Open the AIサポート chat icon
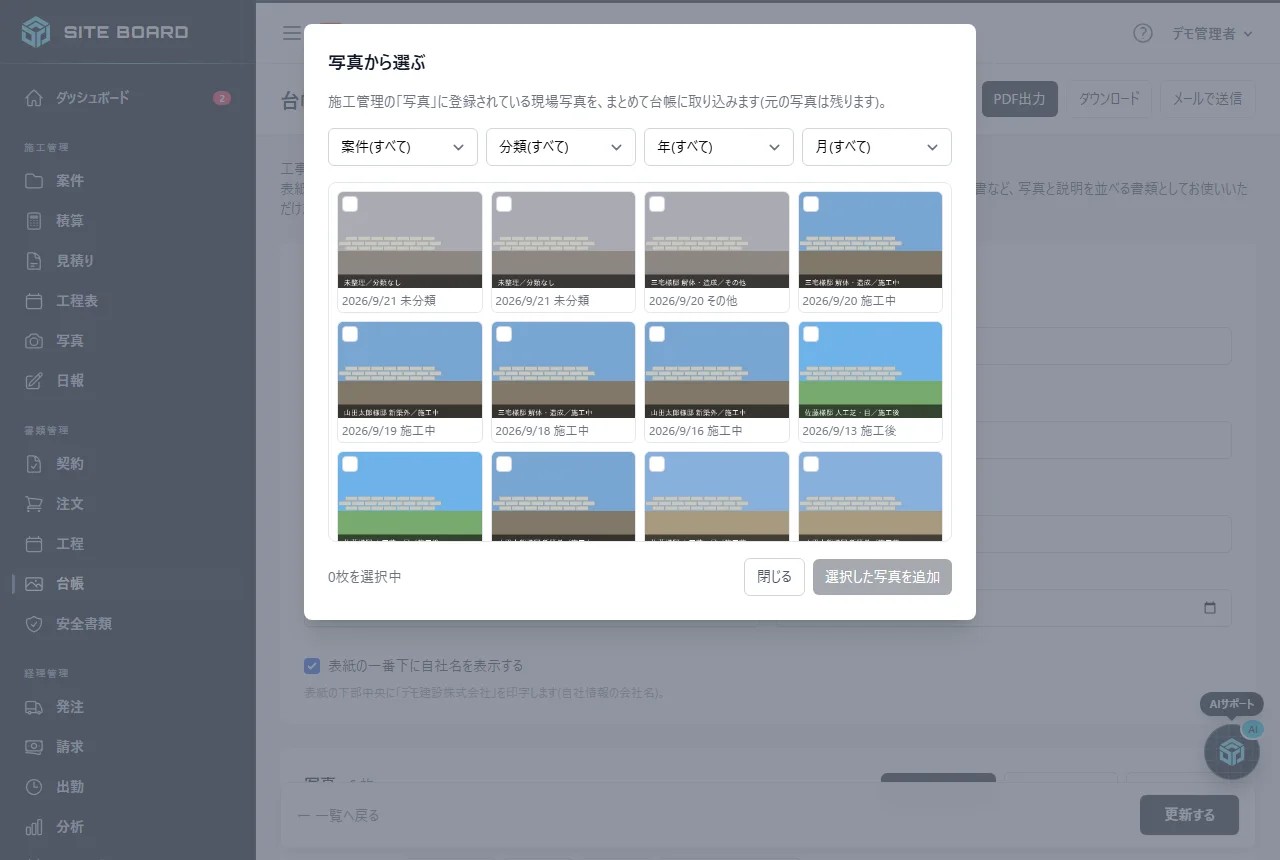 coord(1232,752)
